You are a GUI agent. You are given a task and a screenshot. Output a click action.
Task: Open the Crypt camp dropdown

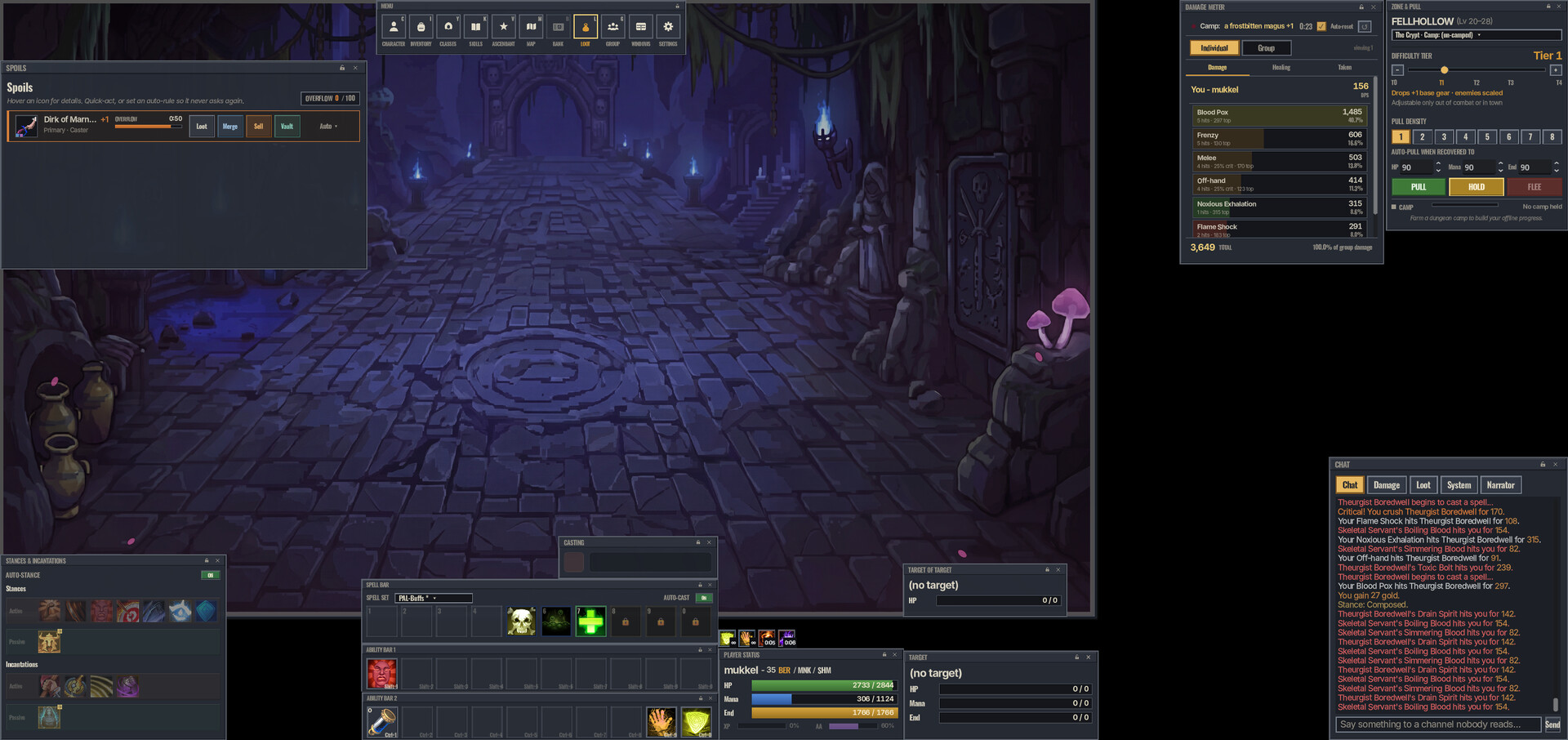pyautogui.click(x=1477, y=35)
